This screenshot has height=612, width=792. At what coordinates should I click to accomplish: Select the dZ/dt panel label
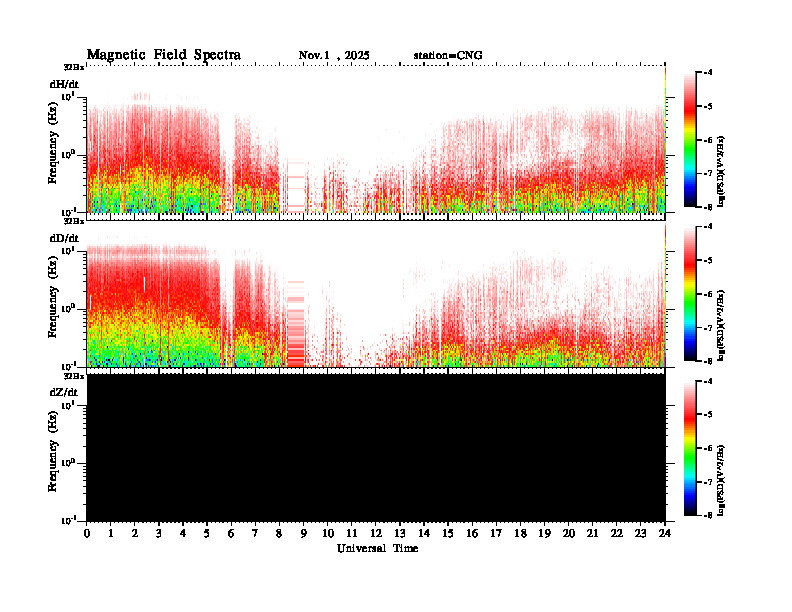pyautogui.click(x=64, y=392)
